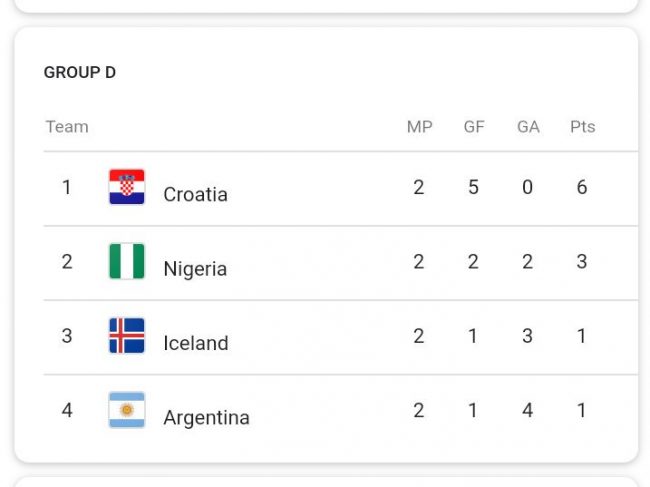Select the Iceland team name
The width and height of the screenshot is (650, 487).
196,343
